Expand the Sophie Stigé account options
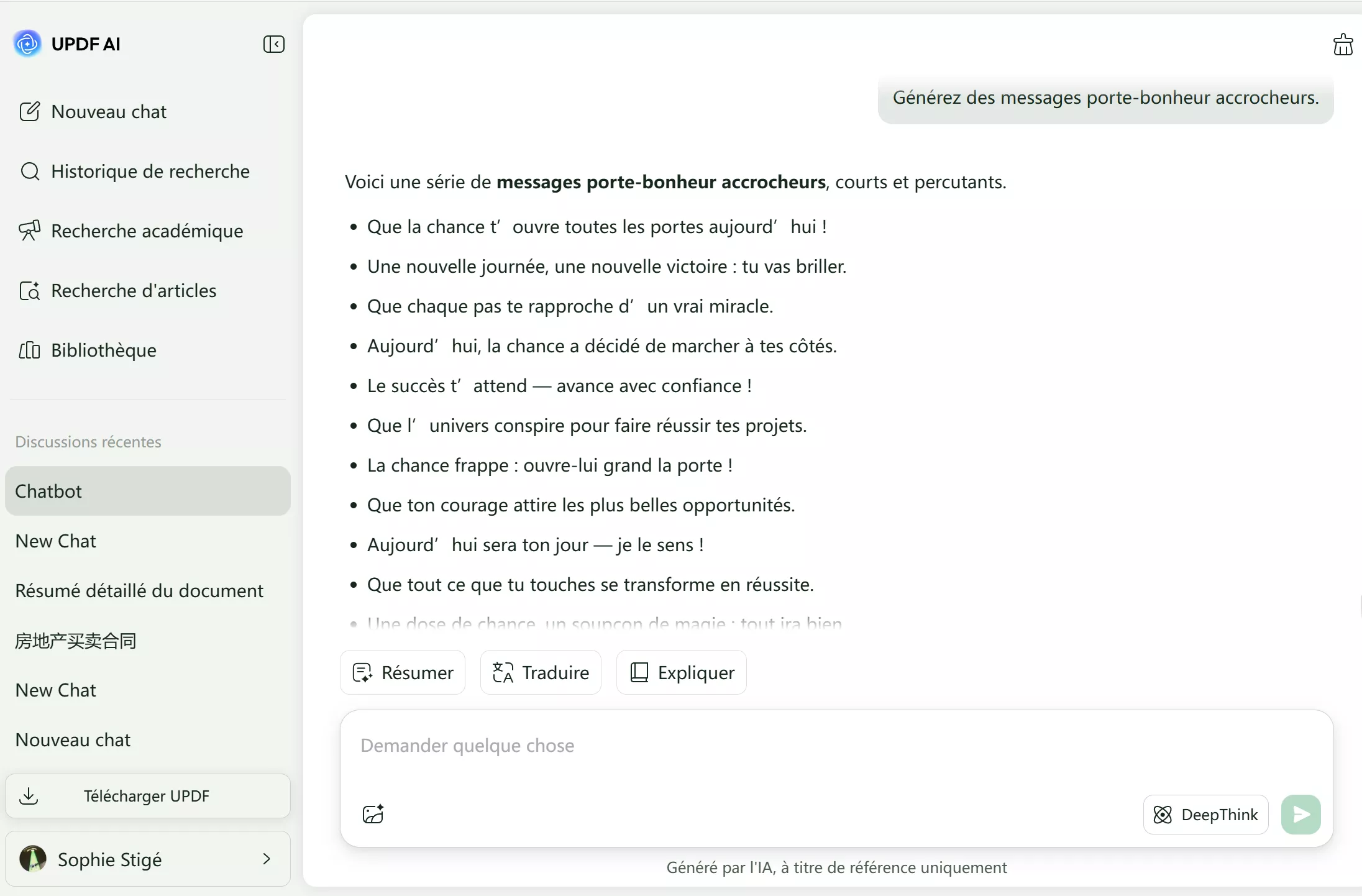Image resolution: width=1362 pixels, height=896 pixels. coord(267,859)
